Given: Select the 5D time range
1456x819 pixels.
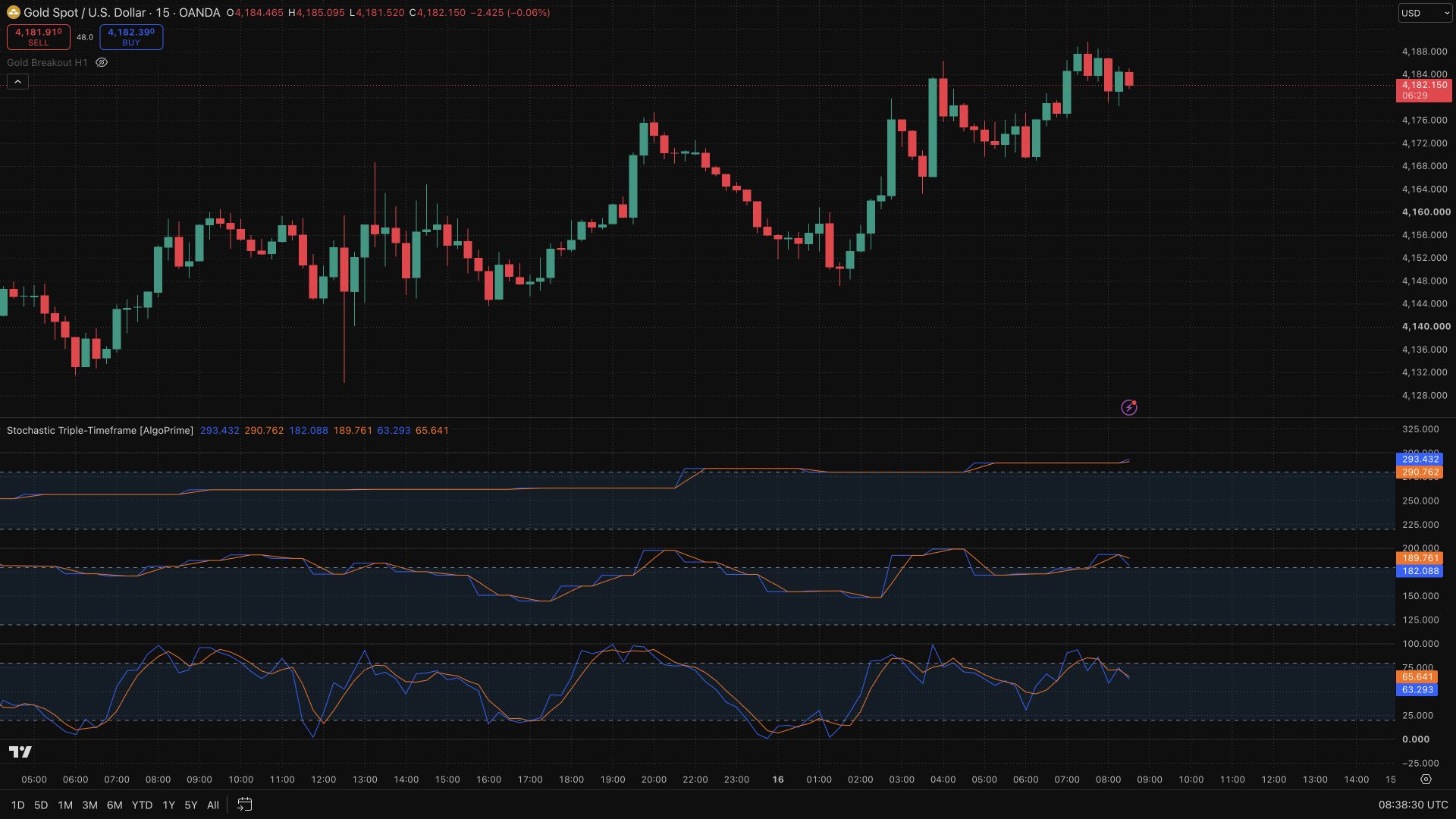Looking at the screenshot, I should tap(41, 805).
